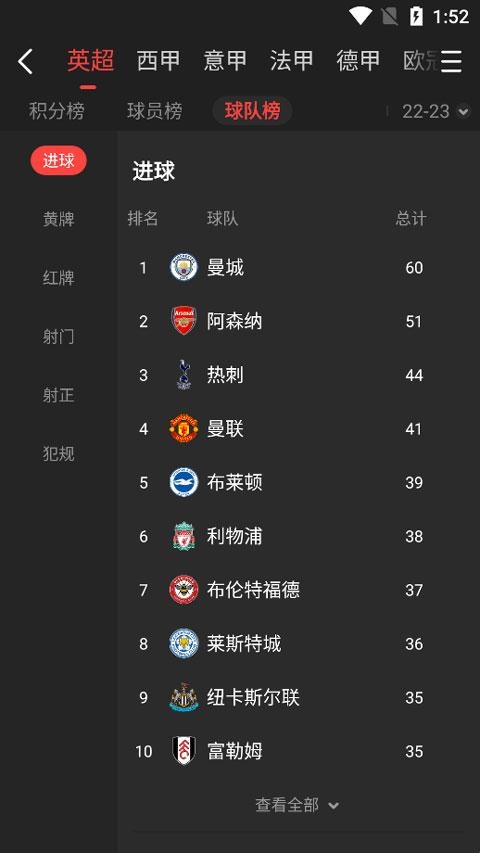480x853 pixels.
Task: Tap the Liverpool club crest
Action: click(x=183, y=536)
